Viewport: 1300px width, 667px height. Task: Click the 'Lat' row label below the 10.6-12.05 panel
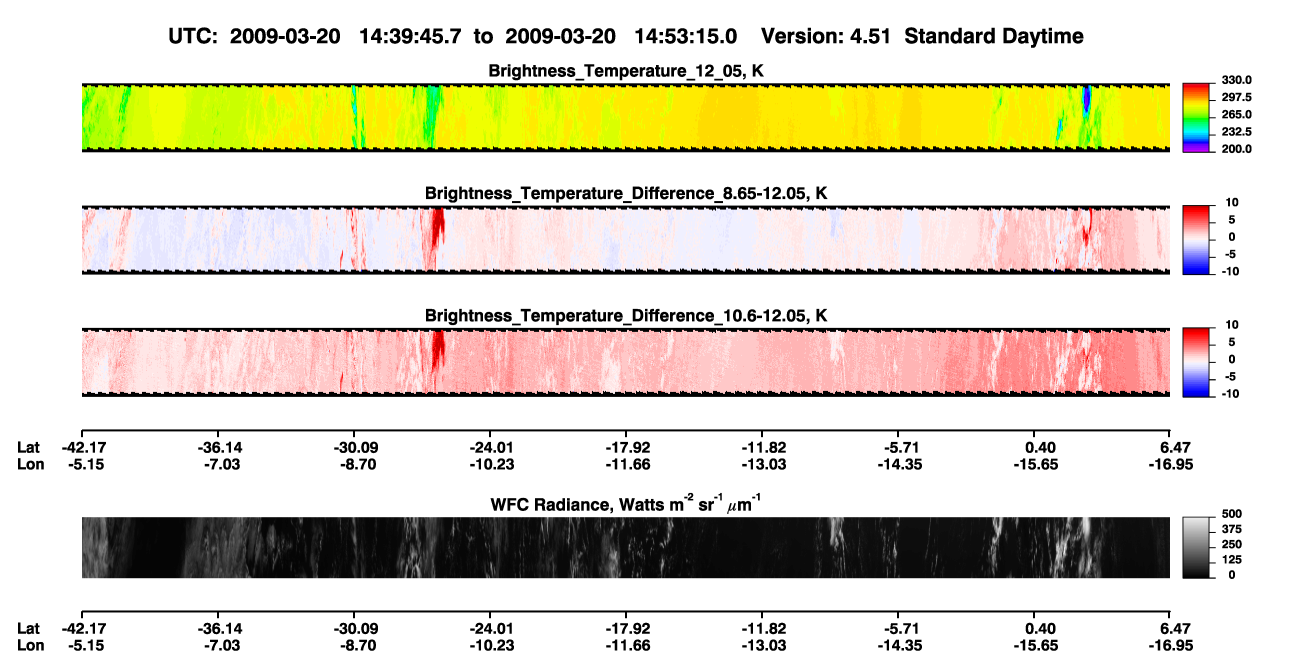(28, 447)
